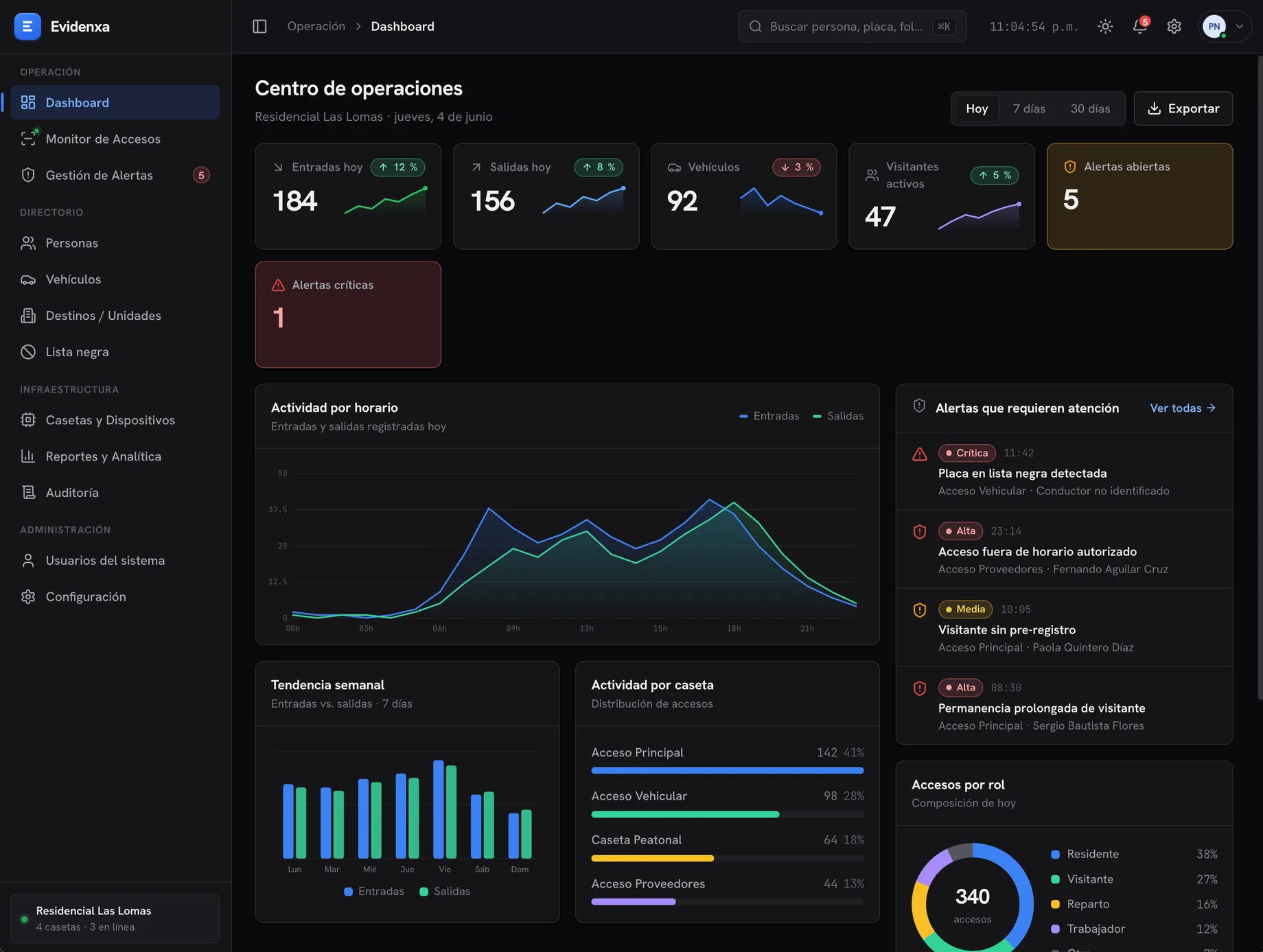The image size is (1263, 952).
Task: Open the Salidas hoy card
Action: tap(546, 196)
